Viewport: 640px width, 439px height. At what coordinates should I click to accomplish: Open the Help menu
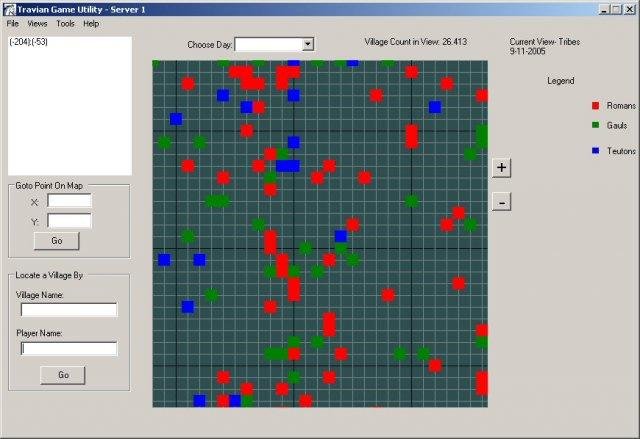91,24
